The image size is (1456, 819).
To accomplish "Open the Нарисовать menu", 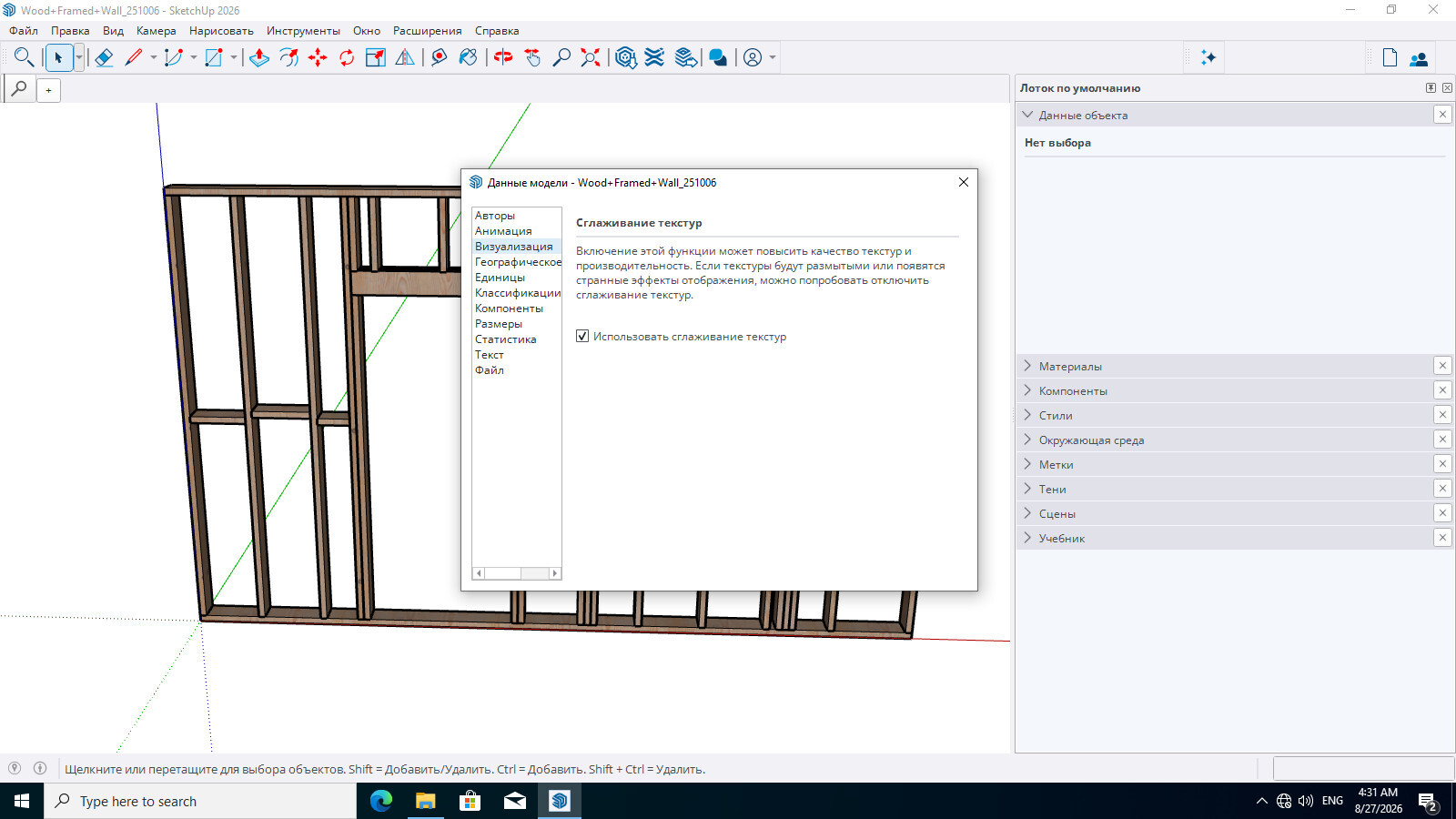I will pos(221,31).
